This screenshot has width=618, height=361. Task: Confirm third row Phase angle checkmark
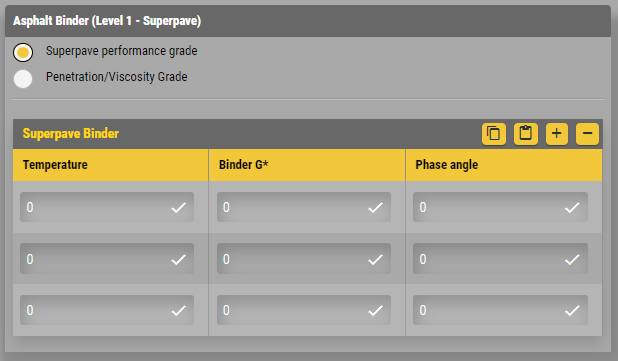tap(572, 311)
